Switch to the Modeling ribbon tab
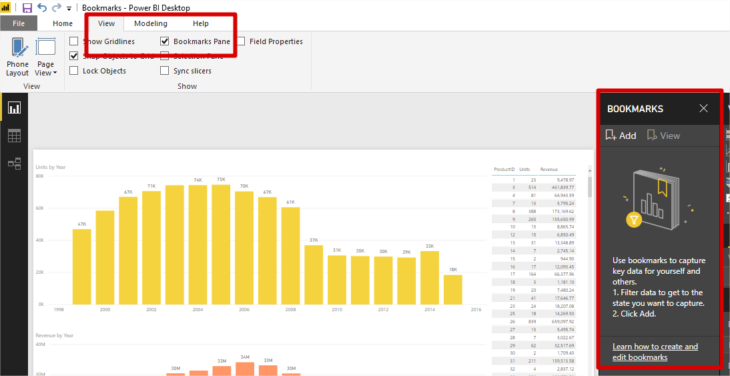This screenshot has height=376, width=730. coord(150,23)
